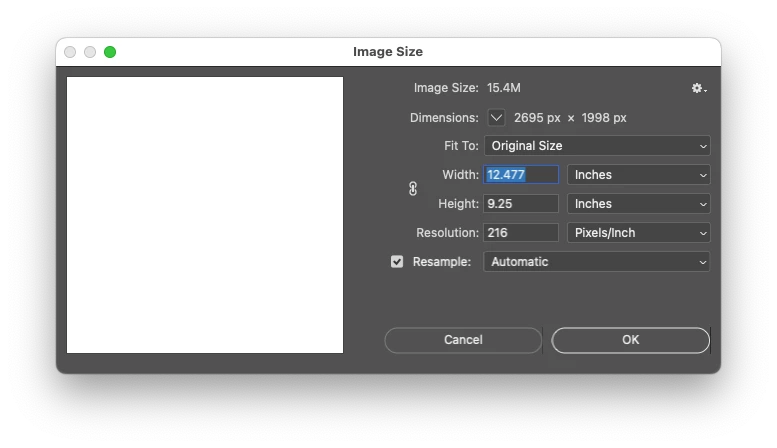
Task: Toggle the Resample checkbox
Action: (x=397, y=262)
